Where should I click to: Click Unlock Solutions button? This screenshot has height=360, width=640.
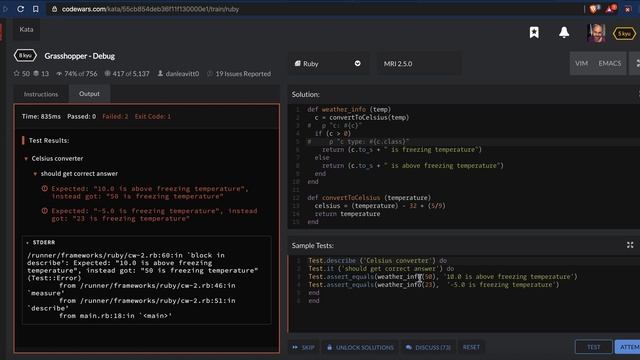click(360, 347)
